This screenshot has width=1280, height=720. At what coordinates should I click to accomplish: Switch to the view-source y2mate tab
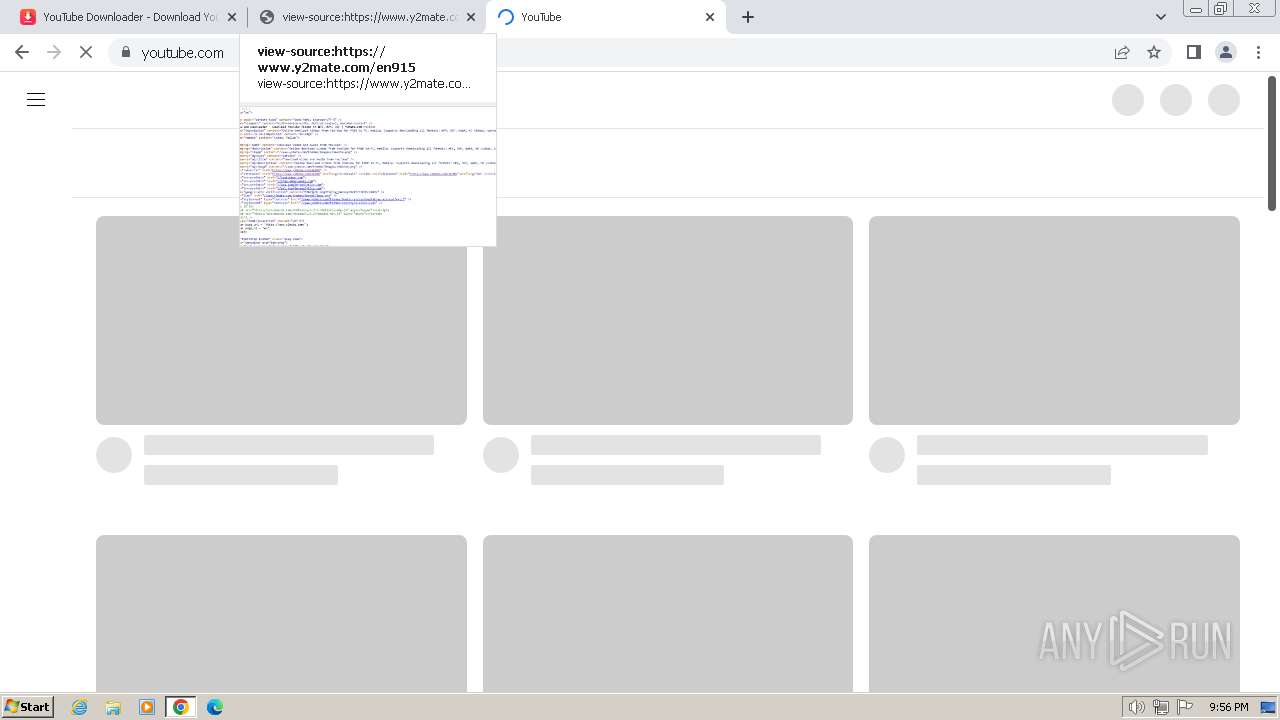click(x=368, y=17)
